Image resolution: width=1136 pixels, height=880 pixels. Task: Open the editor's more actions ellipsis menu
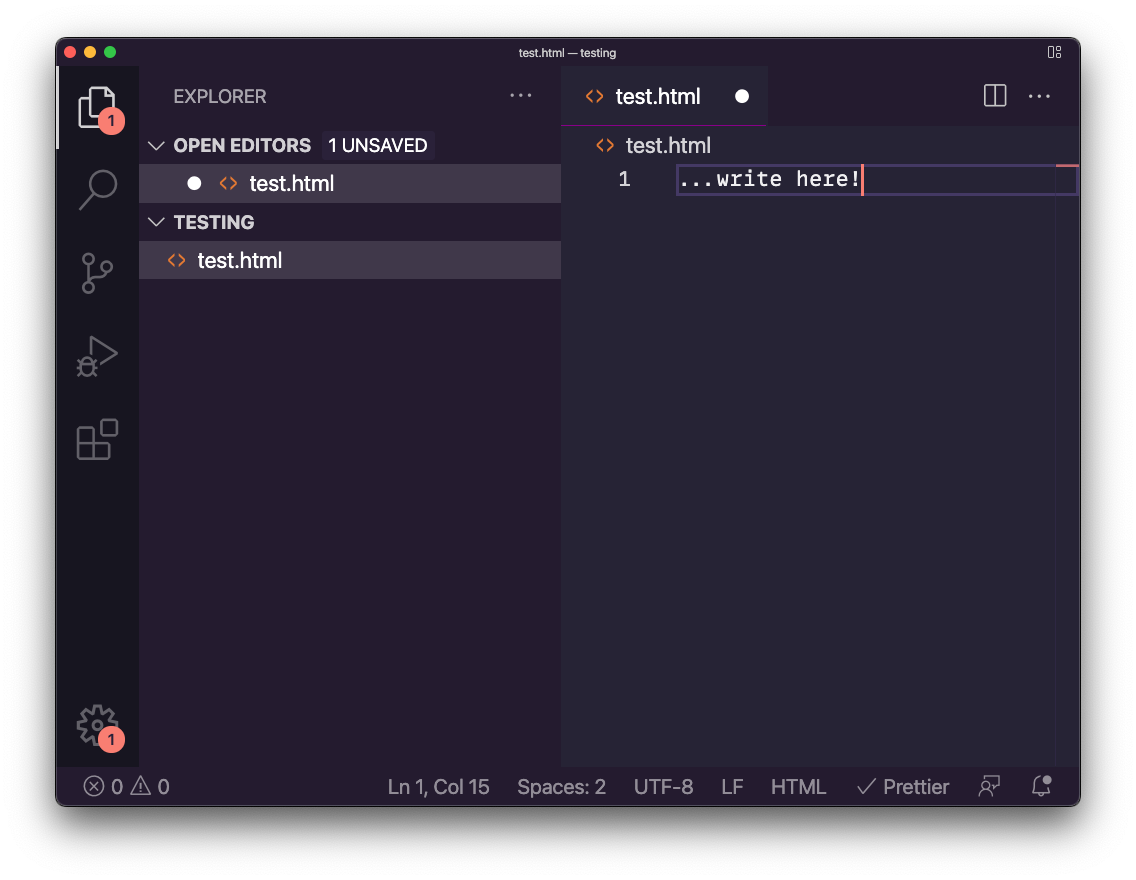pyautogui.click(x=1039, y=96)
